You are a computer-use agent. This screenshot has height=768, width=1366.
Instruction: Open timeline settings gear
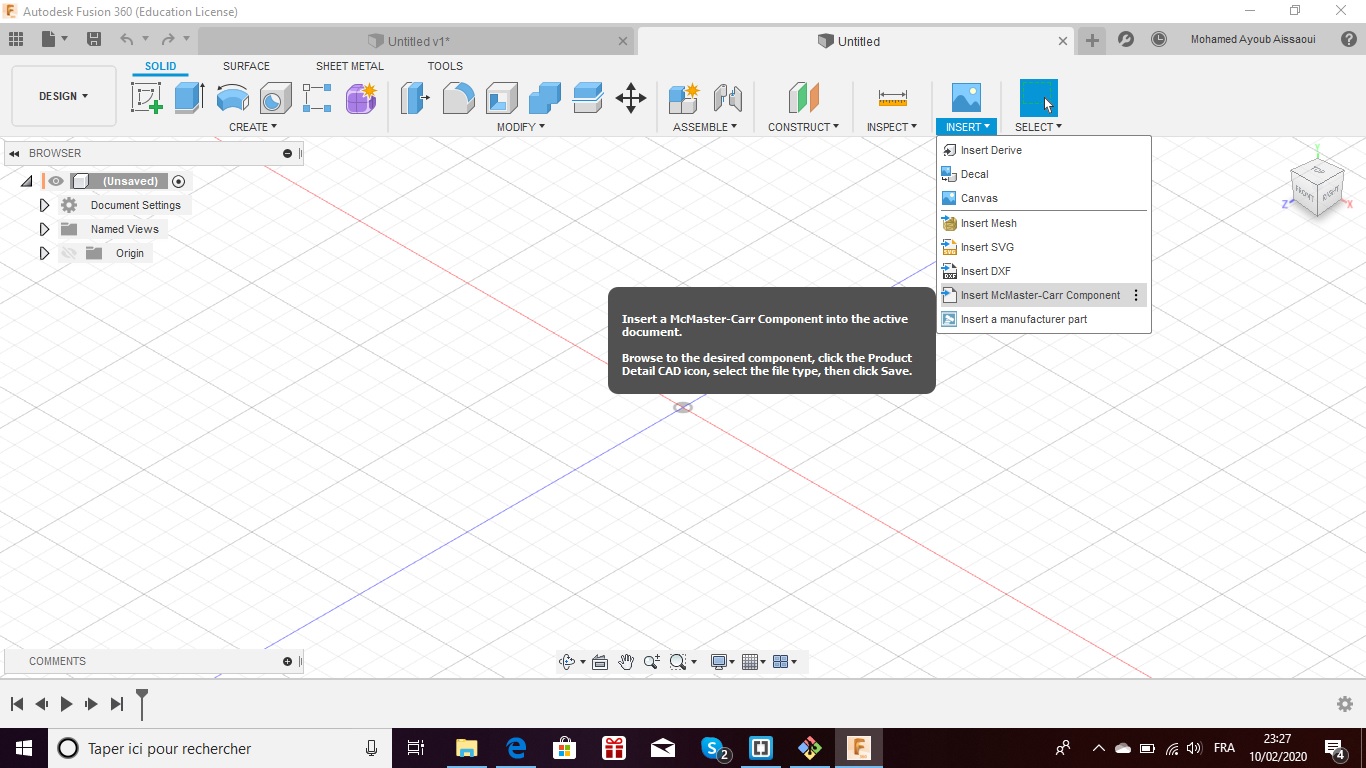pos(1345,704)
